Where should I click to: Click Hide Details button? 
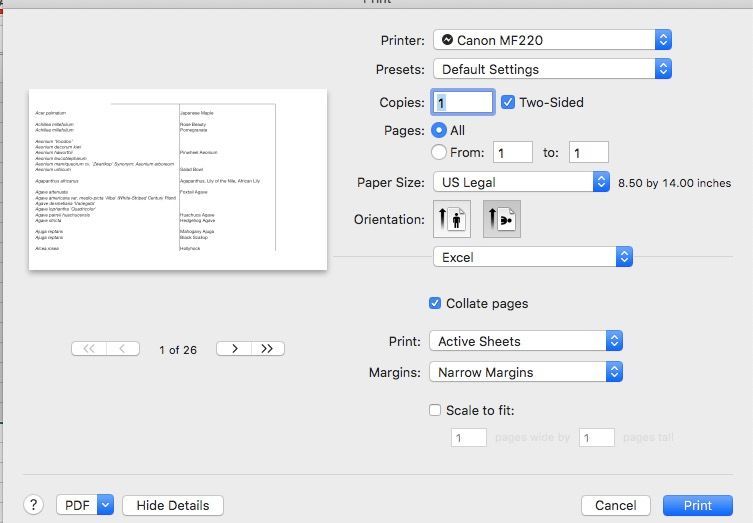(173, 505)
